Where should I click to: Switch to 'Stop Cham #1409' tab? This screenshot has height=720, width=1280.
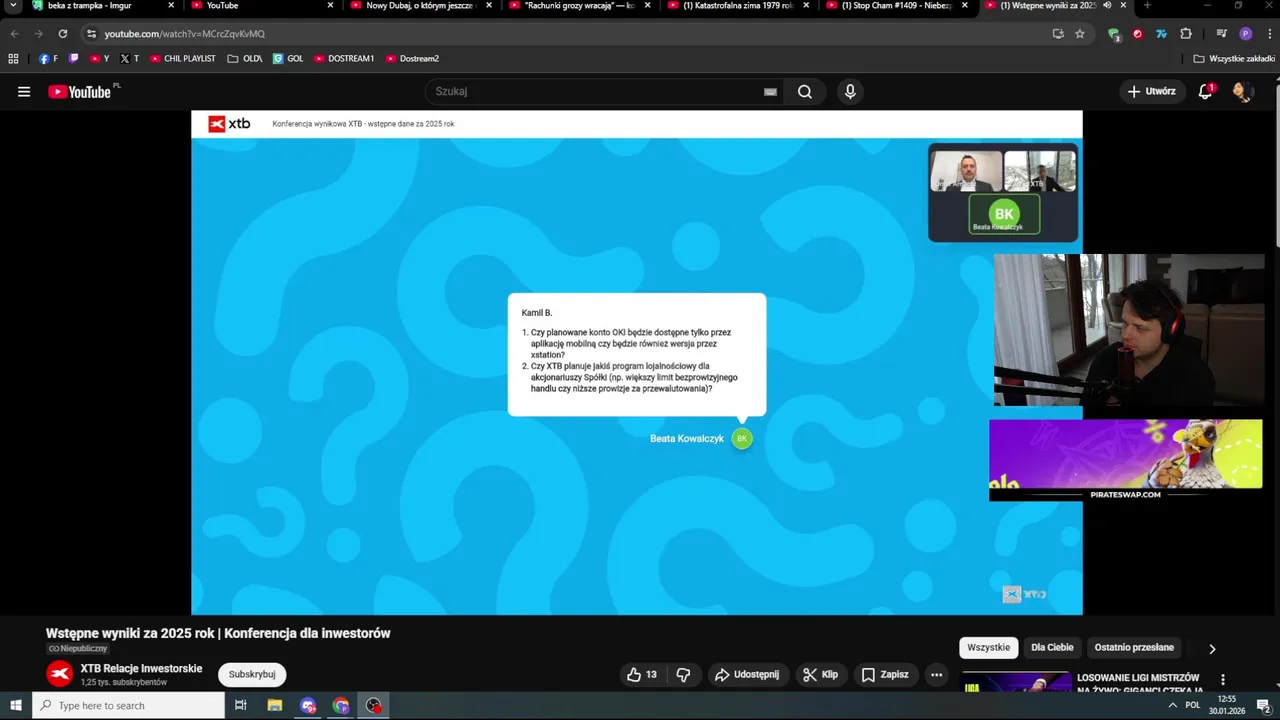pyautogui.click(x=897, y=6)
